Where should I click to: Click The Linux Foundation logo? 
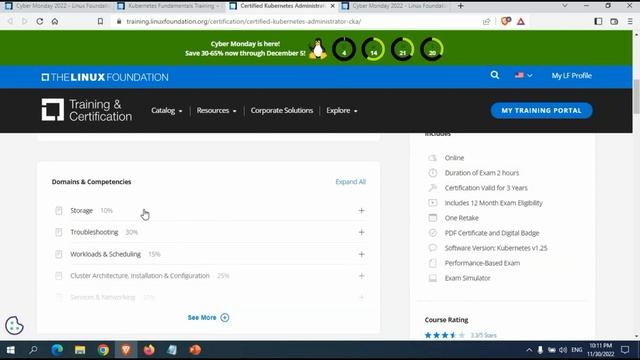(x=104, y=77)
